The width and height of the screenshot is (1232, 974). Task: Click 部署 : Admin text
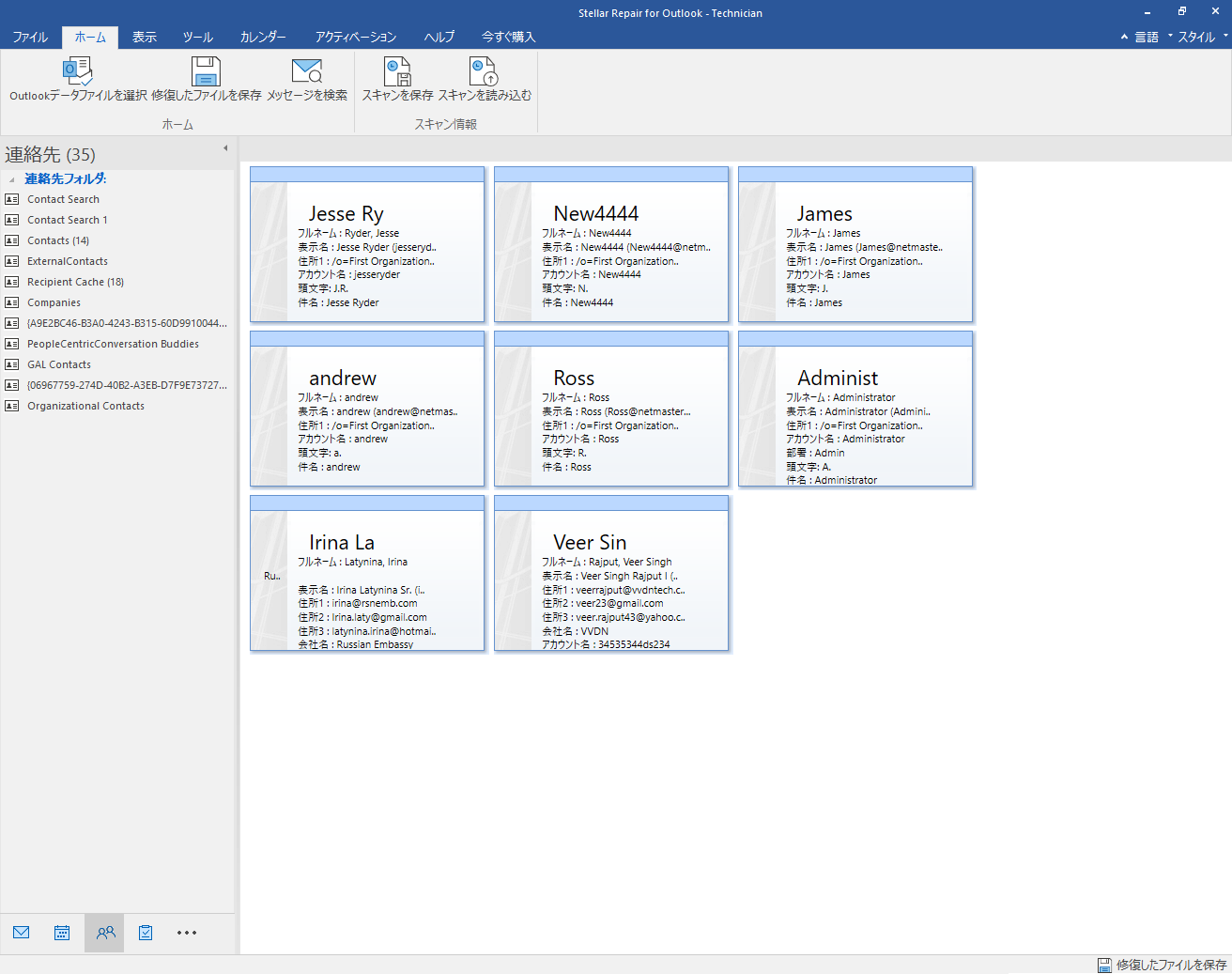815,453
